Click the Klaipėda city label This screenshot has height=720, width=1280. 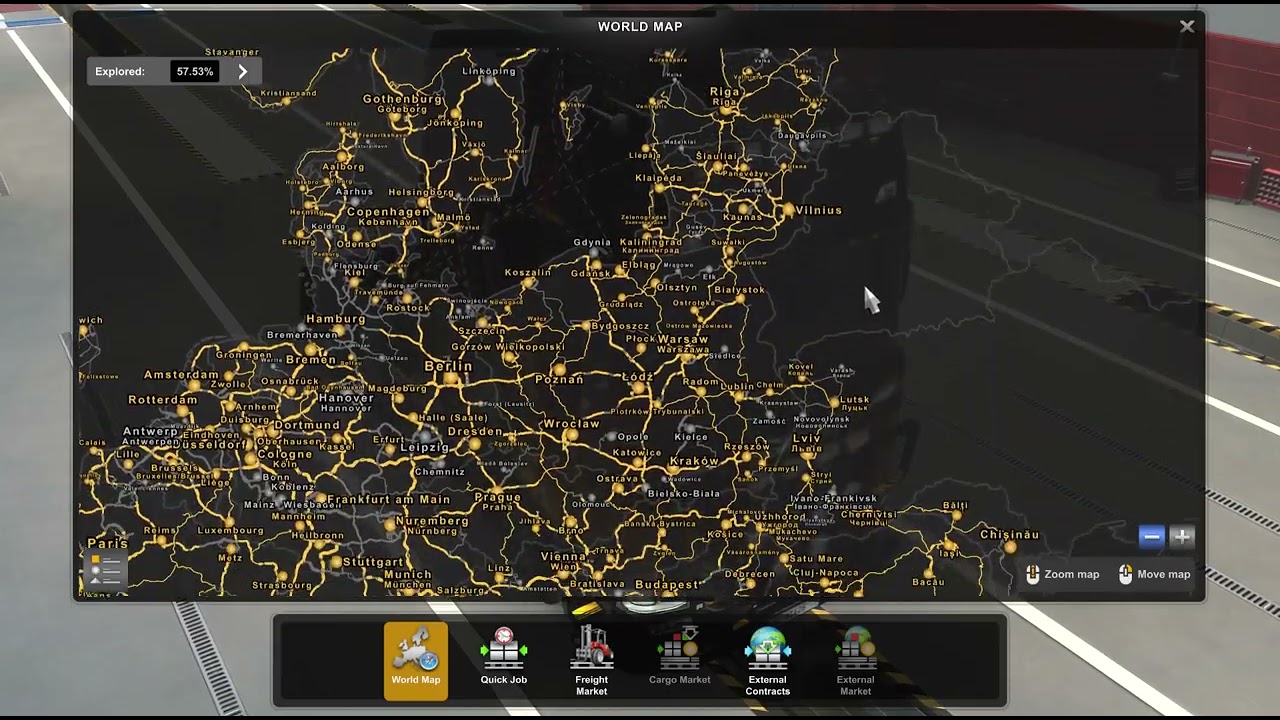(658, 178)
